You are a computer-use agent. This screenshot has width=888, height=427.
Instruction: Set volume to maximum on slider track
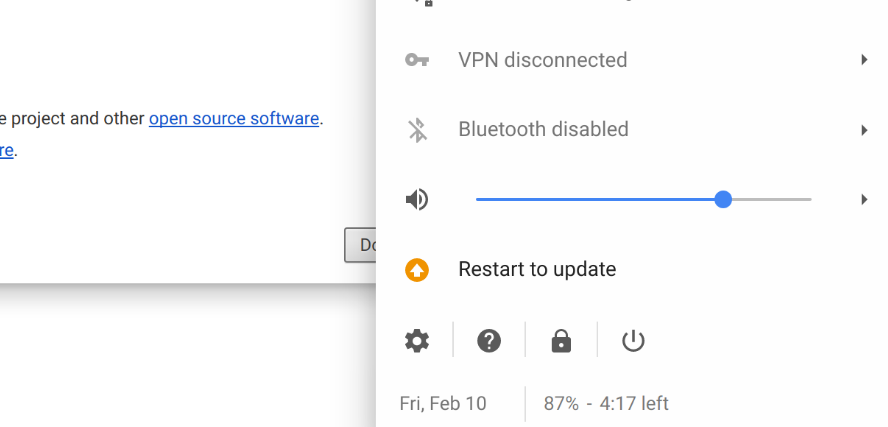[x=809, y=200]
